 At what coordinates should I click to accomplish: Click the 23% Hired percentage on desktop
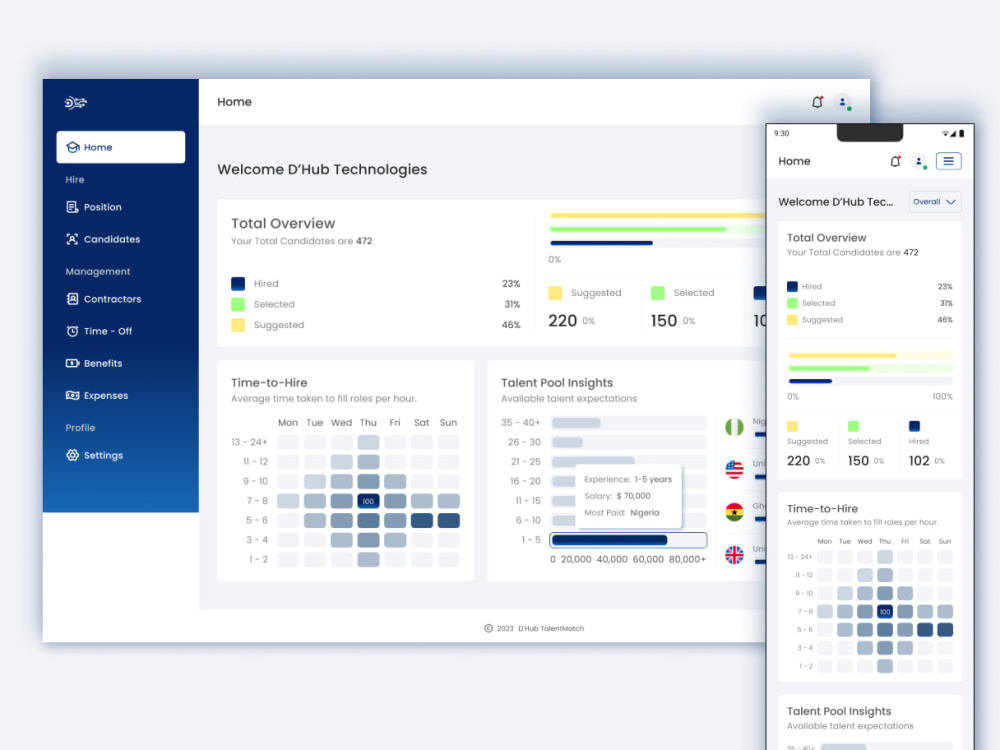pyautogui.click(x=511, y=284)
